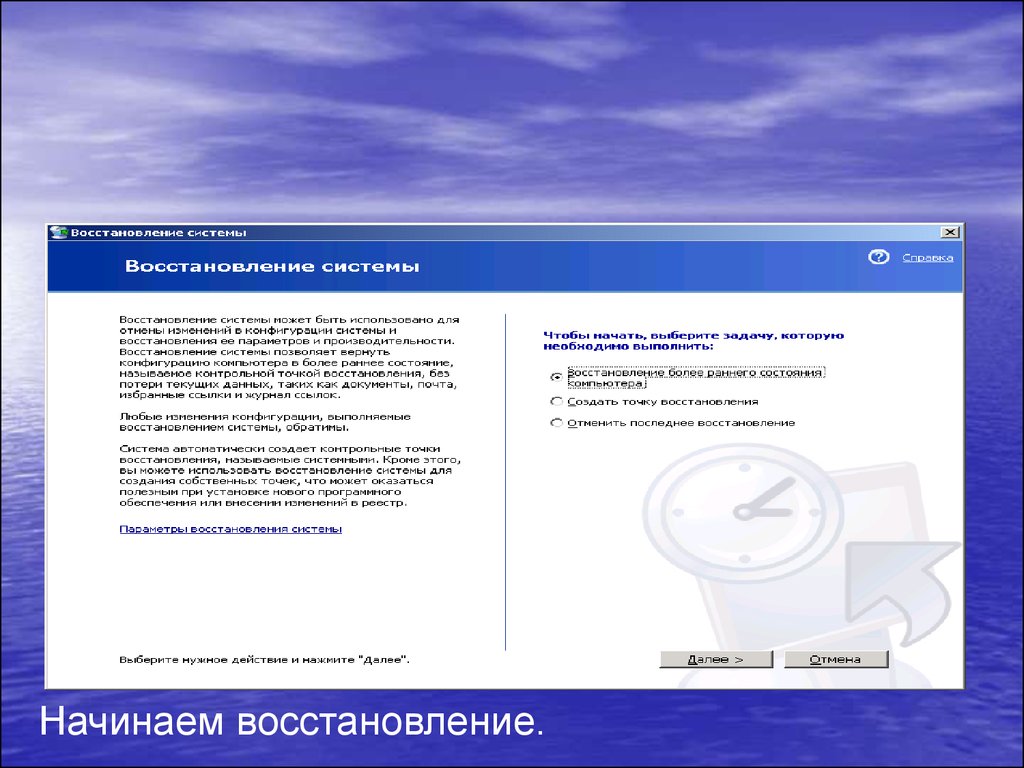1024x768 pixels.
Task: Click the paragraph starting Система автоматически создает
Action: [290, 475]
